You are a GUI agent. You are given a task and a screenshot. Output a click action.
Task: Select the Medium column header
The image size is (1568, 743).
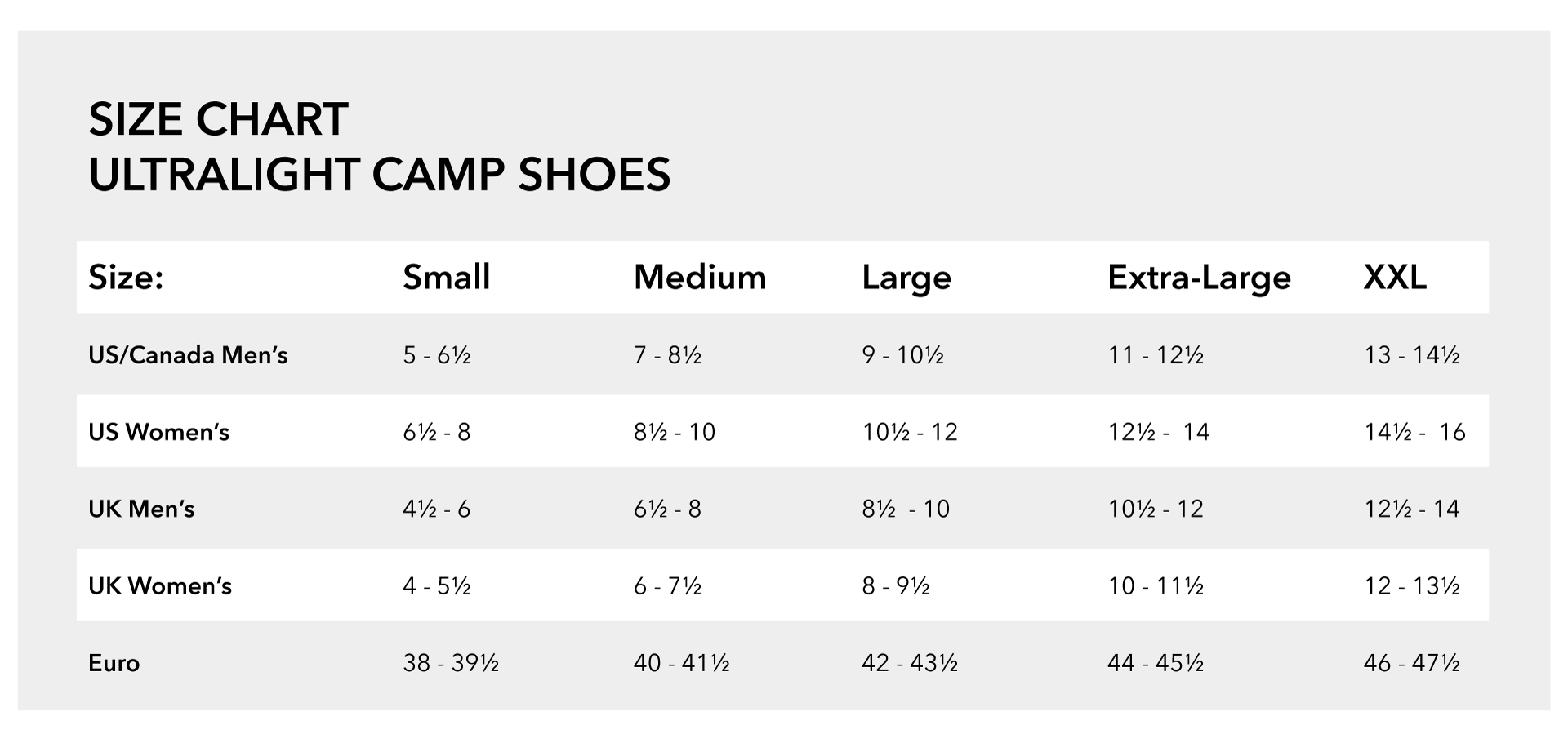pos(700,278)
